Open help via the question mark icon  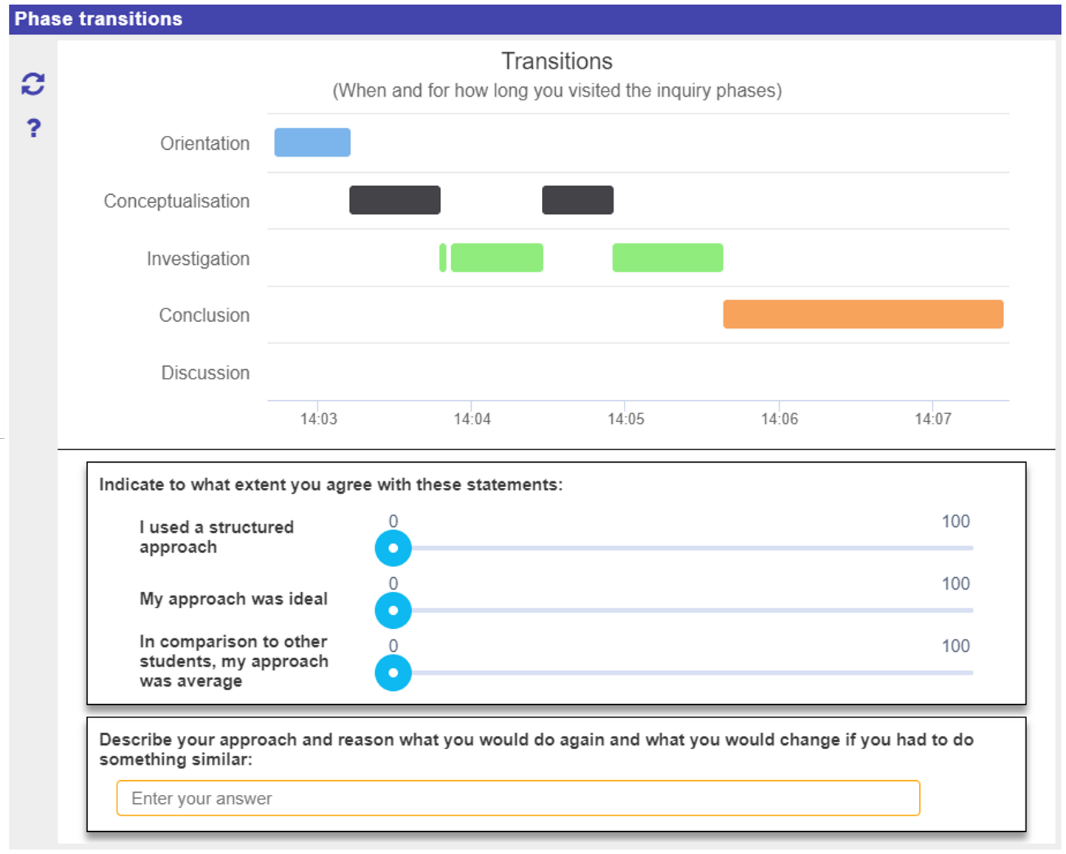point(33,129)
